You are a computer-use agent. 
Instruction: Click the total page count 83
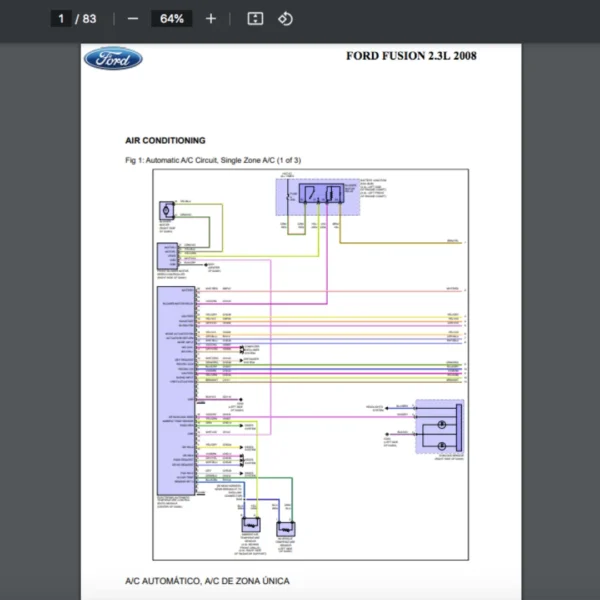coord(89,19)
